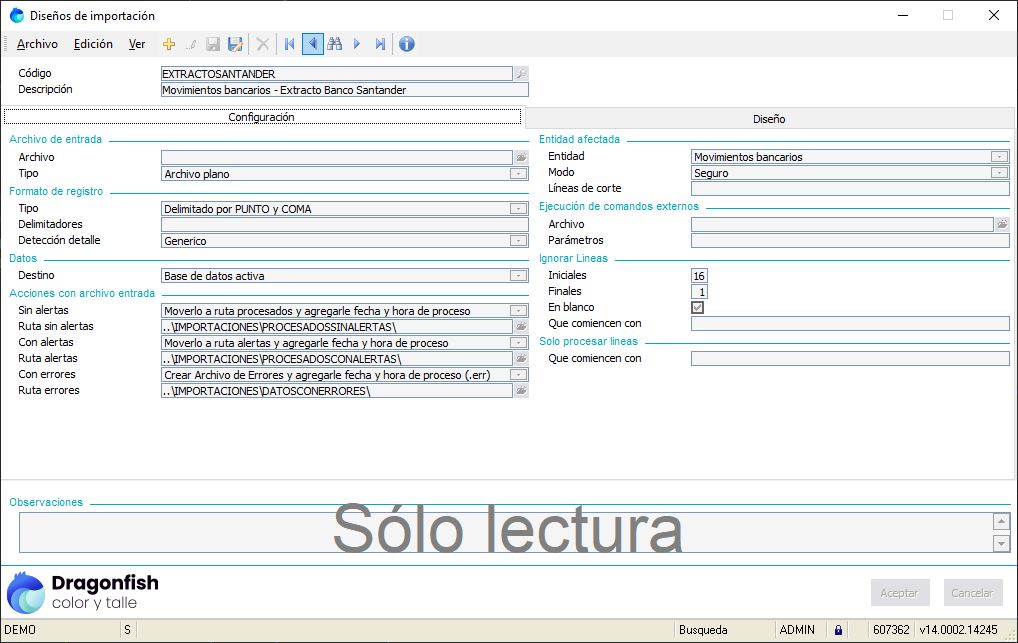Click the Save diskette icon
Image resolution: width=1018 pixels, height=643 pixels.
[212, 44]
